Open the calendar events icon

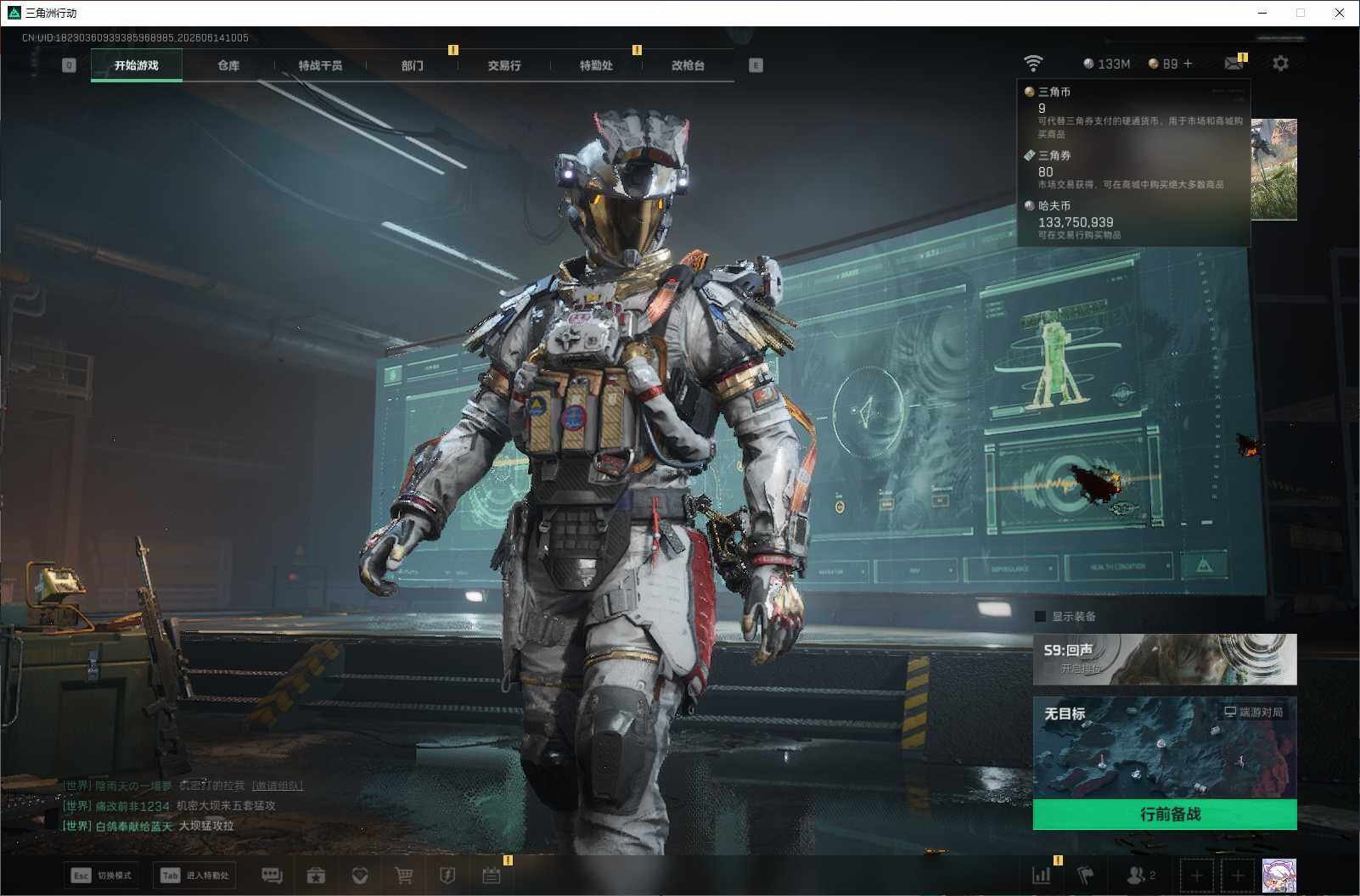point(492,876)
